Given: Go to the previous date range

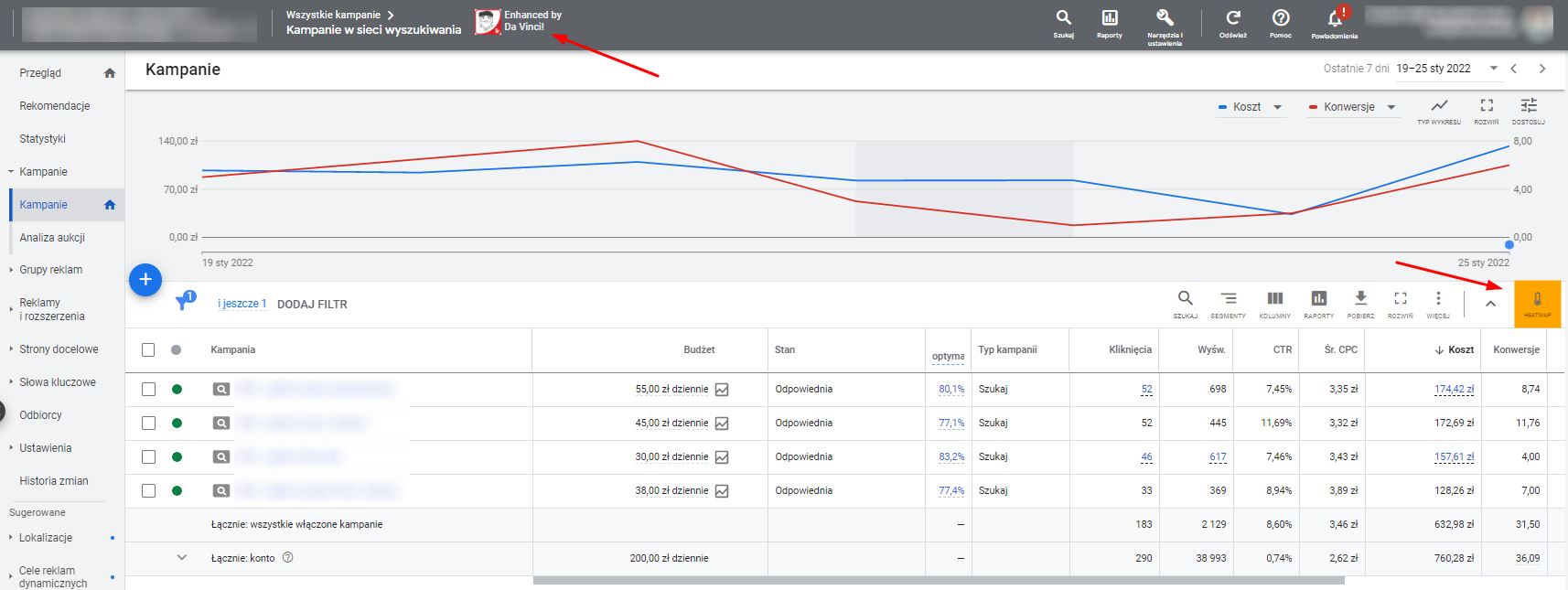Looking at the screenshot, I should [x=1514, y=69].
